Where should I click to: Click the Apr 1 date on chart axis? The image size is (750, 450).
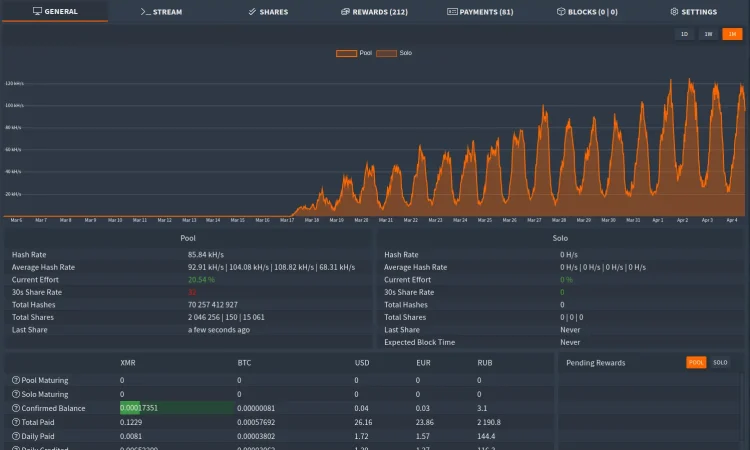click(658, 220)
